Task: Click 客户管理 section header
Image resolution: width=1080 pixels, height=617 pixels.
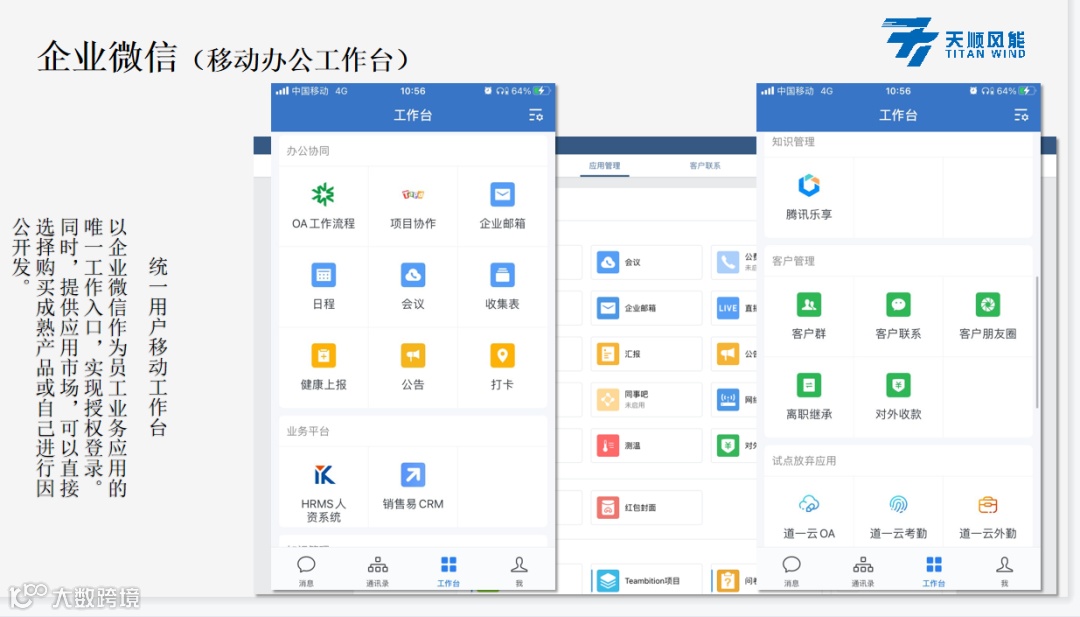Action: tap(793, 261)
